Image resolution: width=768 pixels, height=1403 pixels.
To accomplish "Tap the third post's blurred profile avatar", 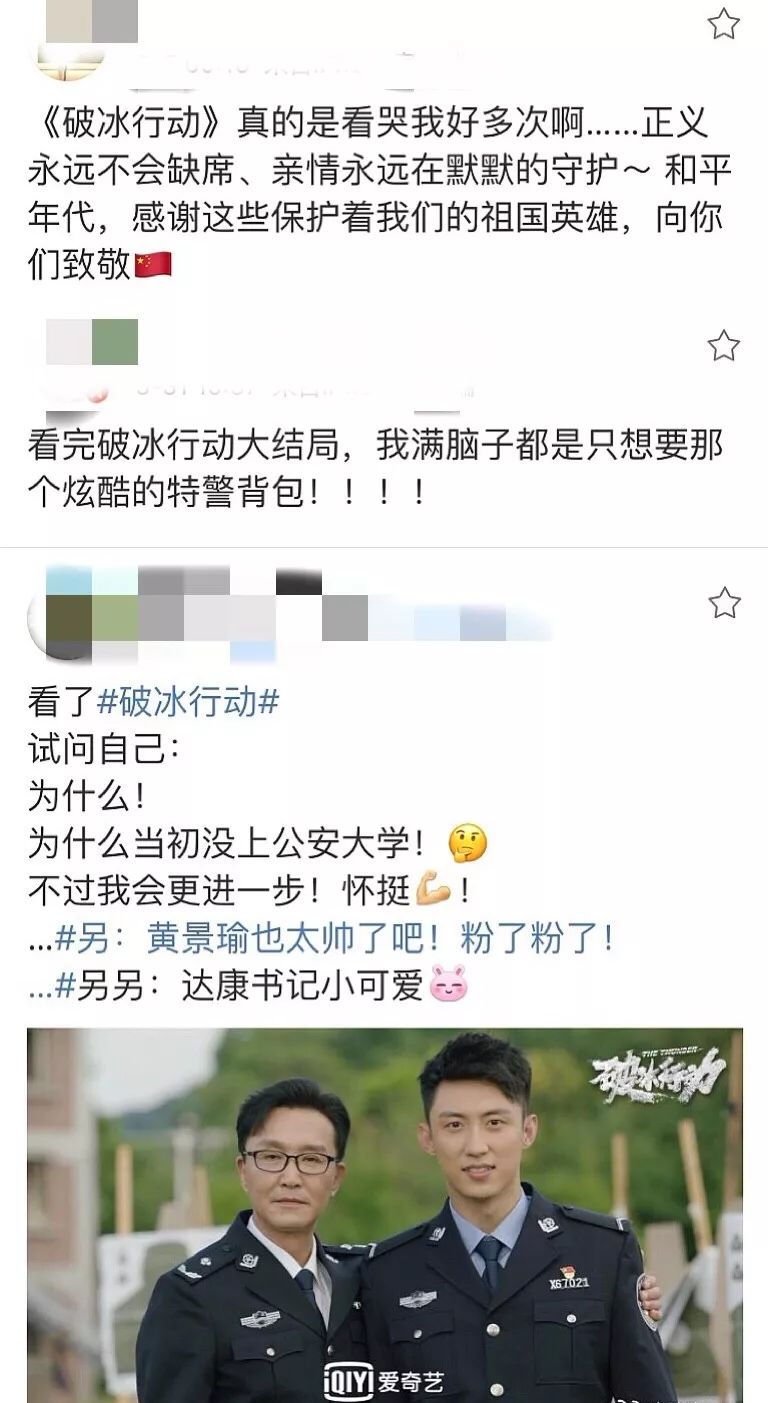I will [68, 612].
